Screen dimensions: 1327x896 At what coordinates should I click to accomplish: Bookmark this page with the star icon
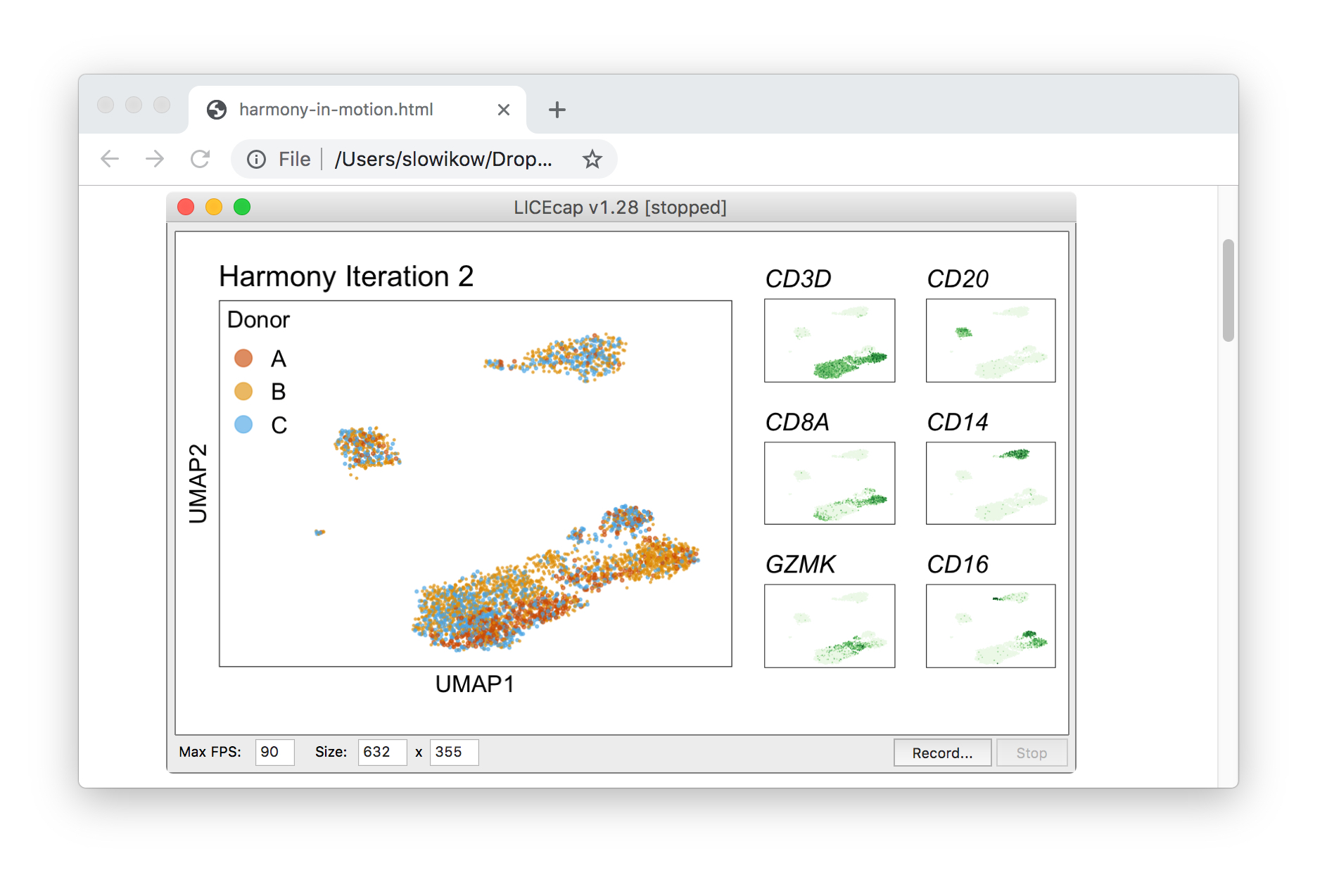coord(592,160)
